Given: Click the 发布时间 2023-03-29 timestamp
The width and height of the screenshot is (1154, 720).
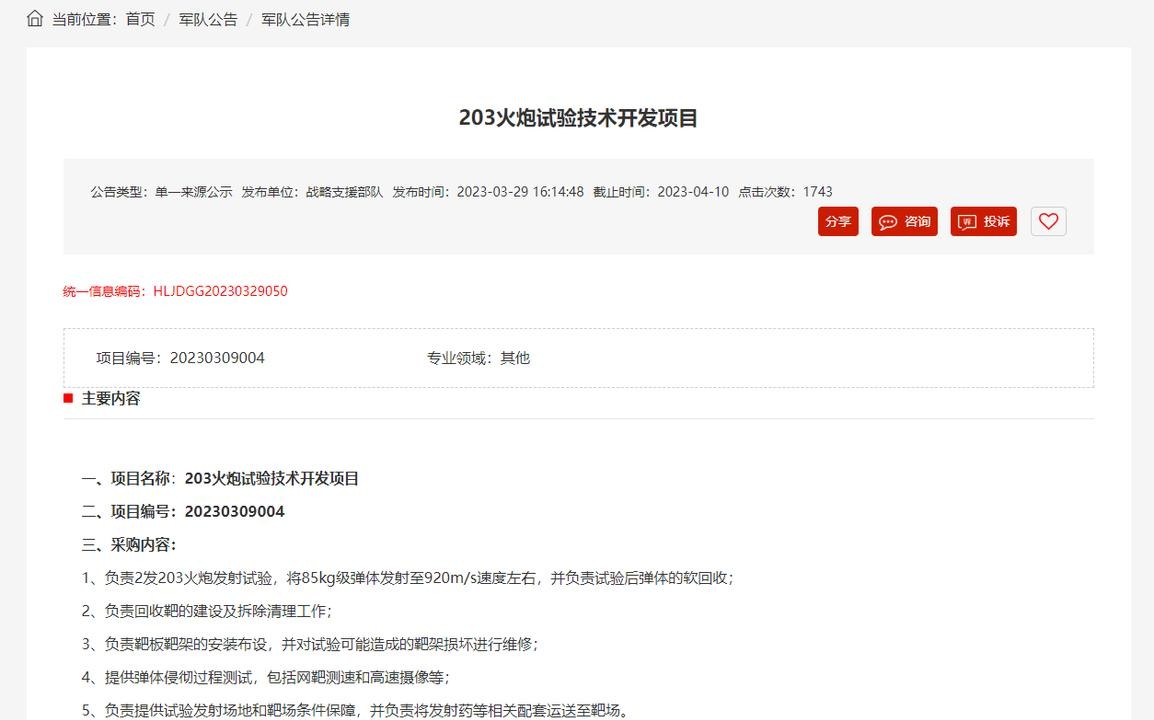Looking at the screenshot, I should 488,192.
